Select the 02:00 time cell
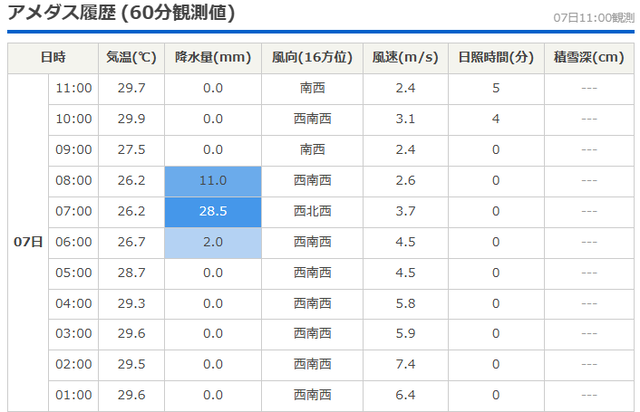 (74, 364)
